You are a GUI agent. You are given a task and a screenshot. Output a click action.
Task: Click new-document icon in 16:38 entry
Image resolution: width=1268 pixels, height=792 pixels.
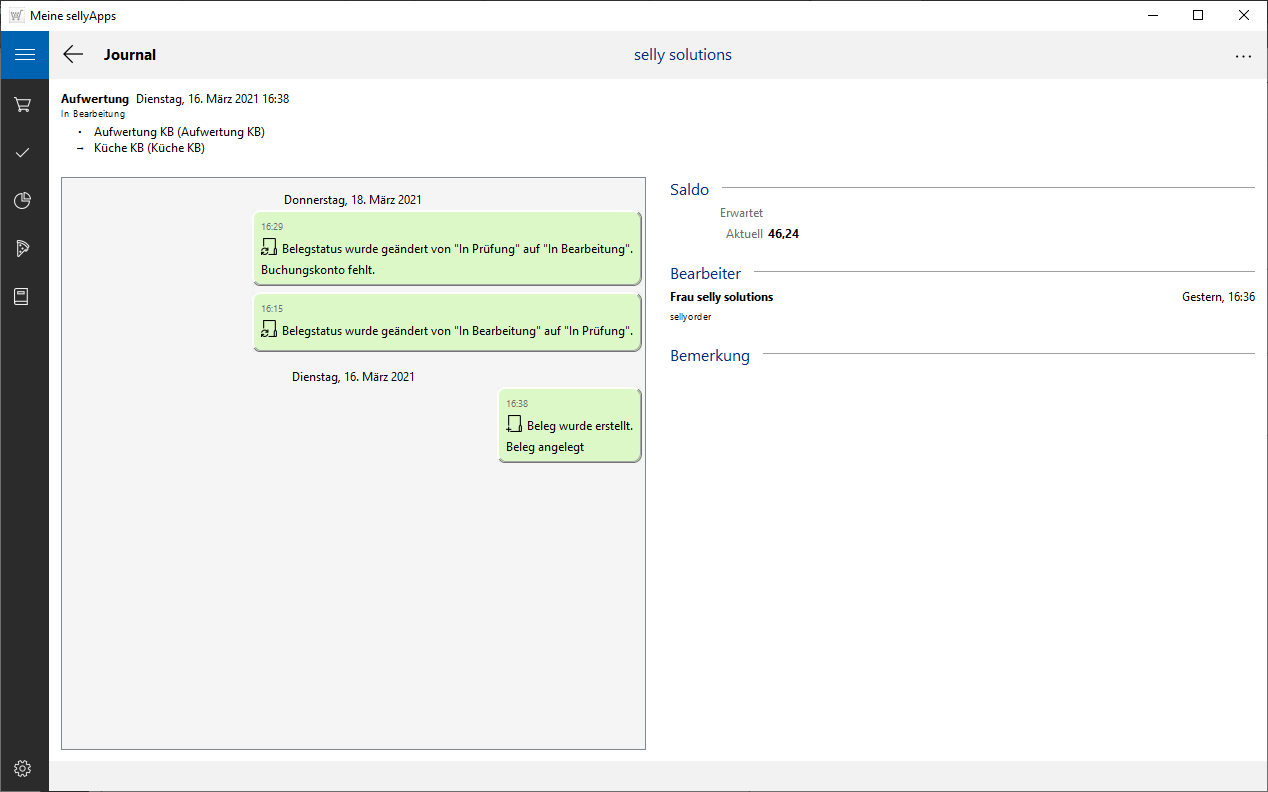[x=514, y=425]
